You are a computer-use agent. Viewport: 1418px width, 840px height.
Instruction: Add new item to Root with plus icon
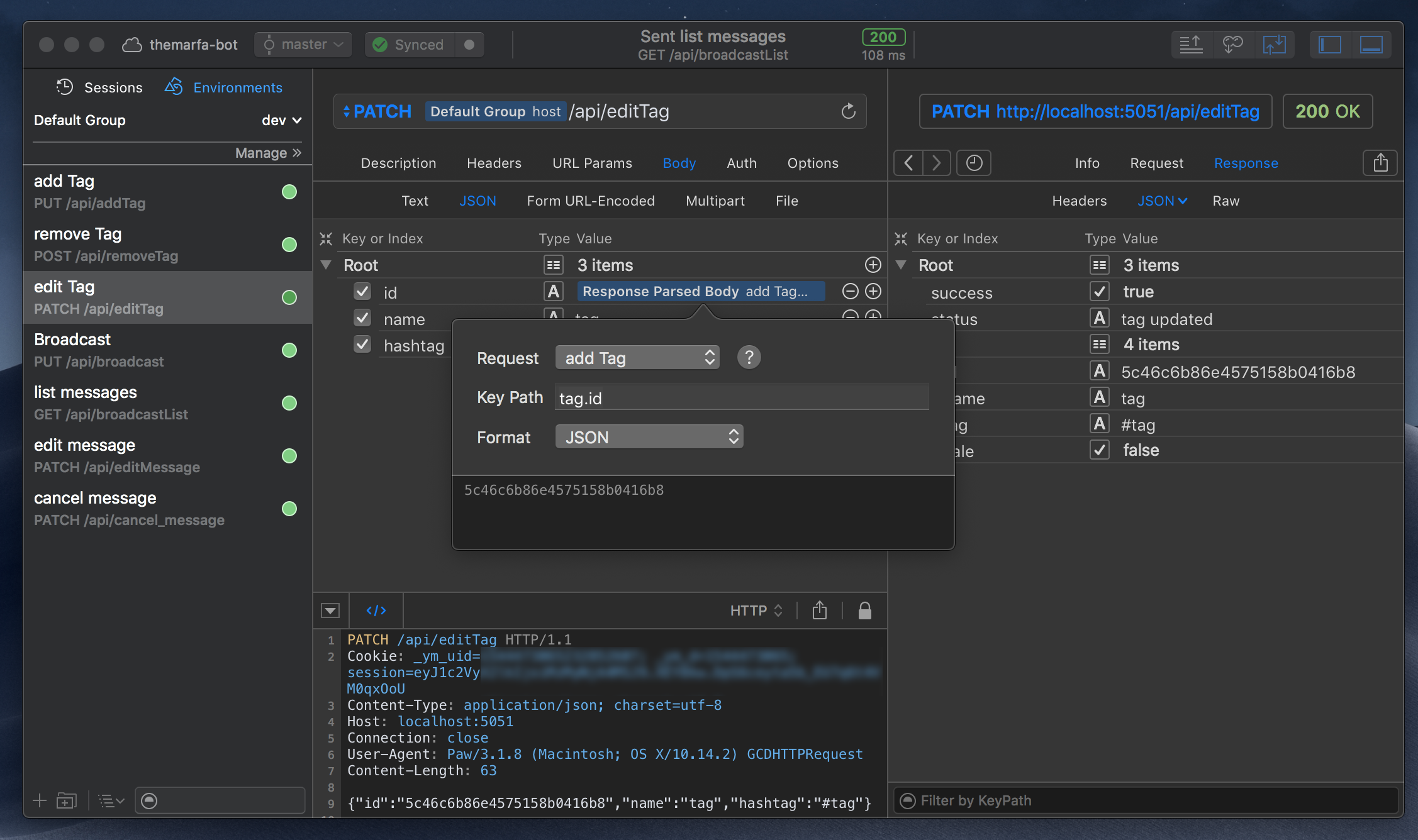(x=873, y=265)
